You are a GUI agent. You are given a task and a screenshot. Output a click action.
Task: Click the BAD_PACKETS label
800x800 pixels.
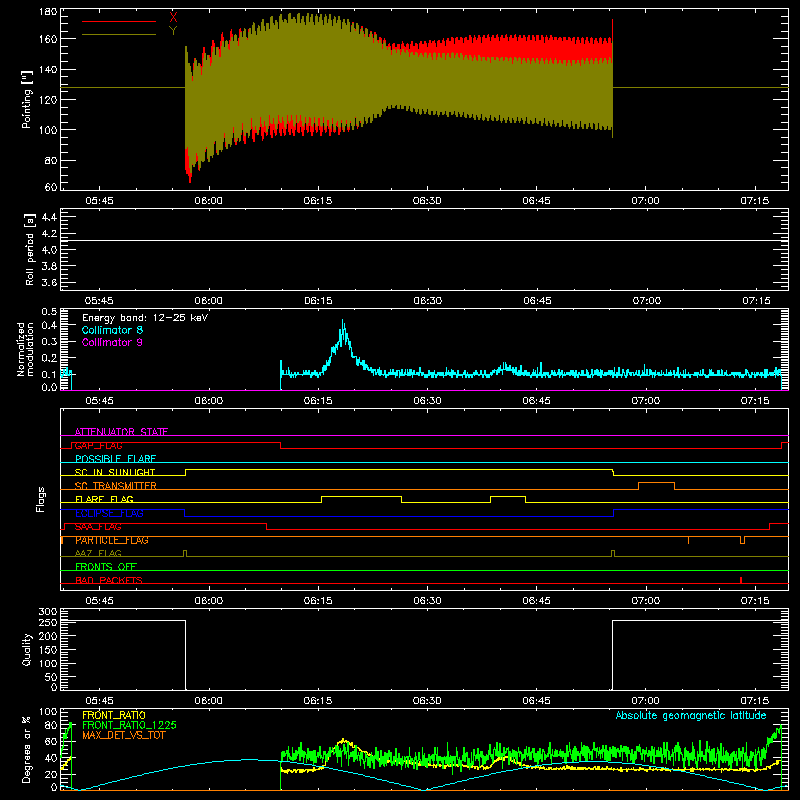click(109, 580)
